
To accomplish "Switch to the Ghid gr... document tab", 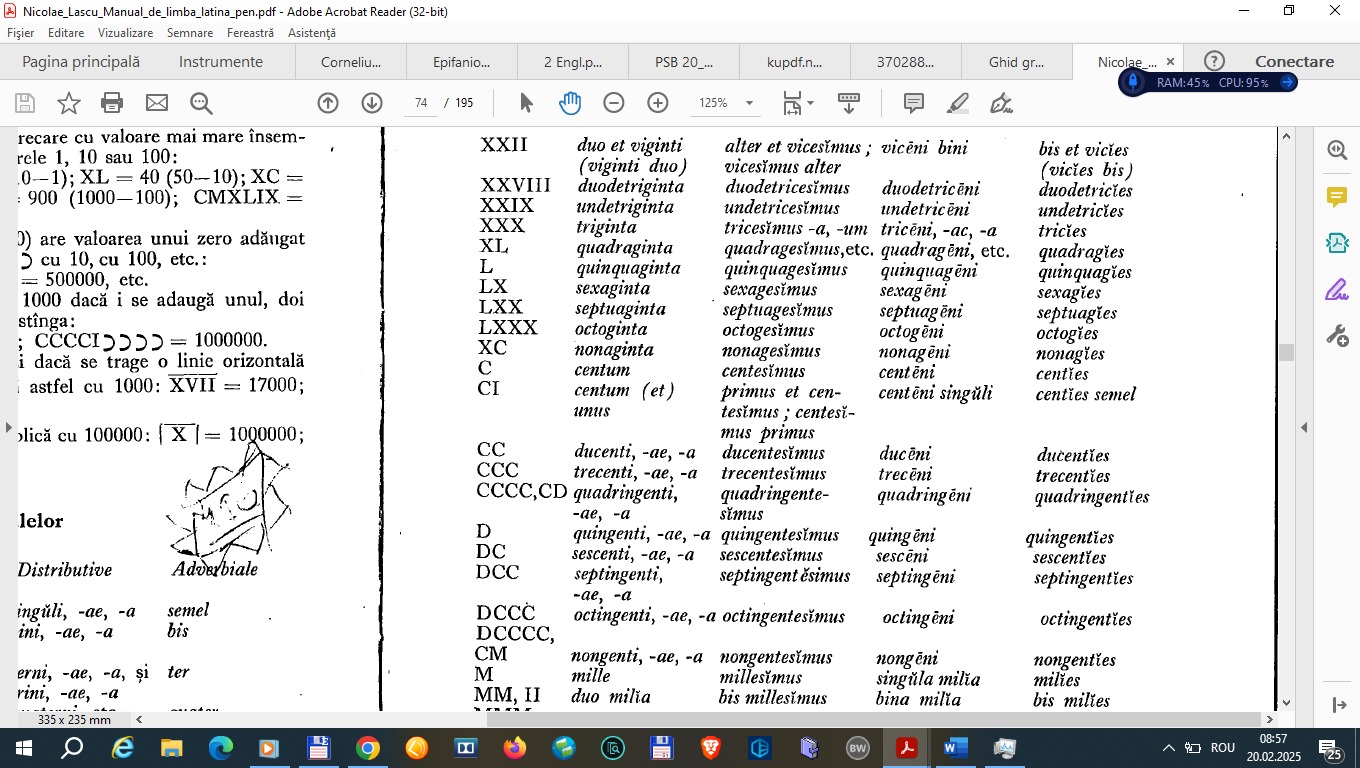I will click(x=1017, y=62).
